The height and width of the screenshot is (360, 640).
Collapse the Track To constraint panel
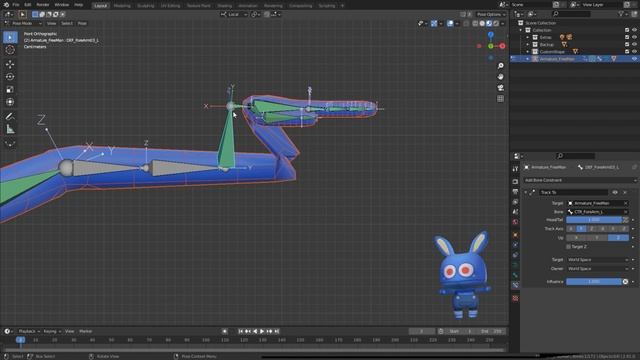526,192
